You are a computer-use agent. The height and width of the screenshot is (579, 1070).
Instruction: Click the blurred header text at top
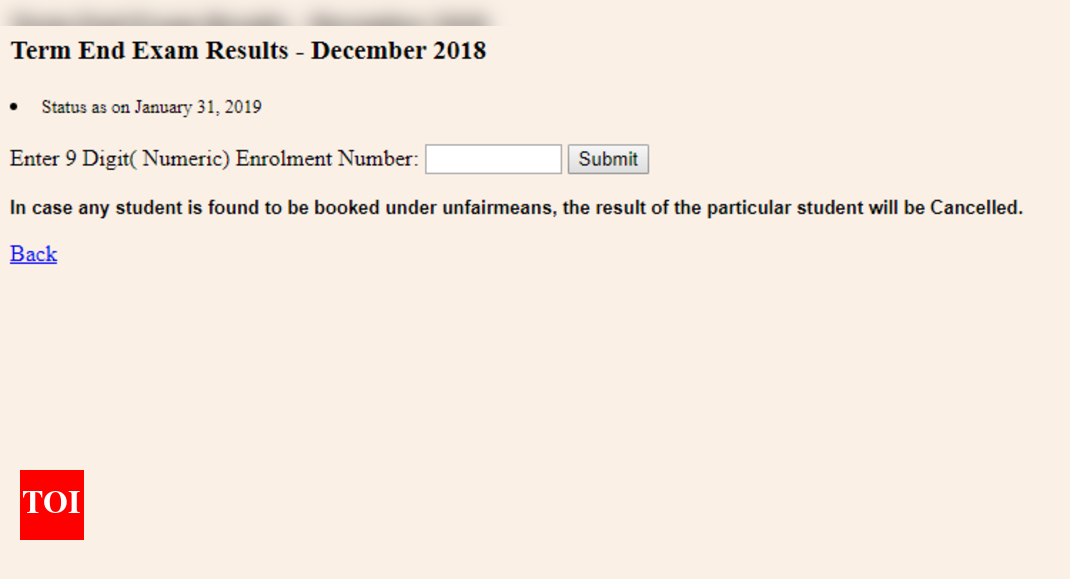click(x=250, y=18)
